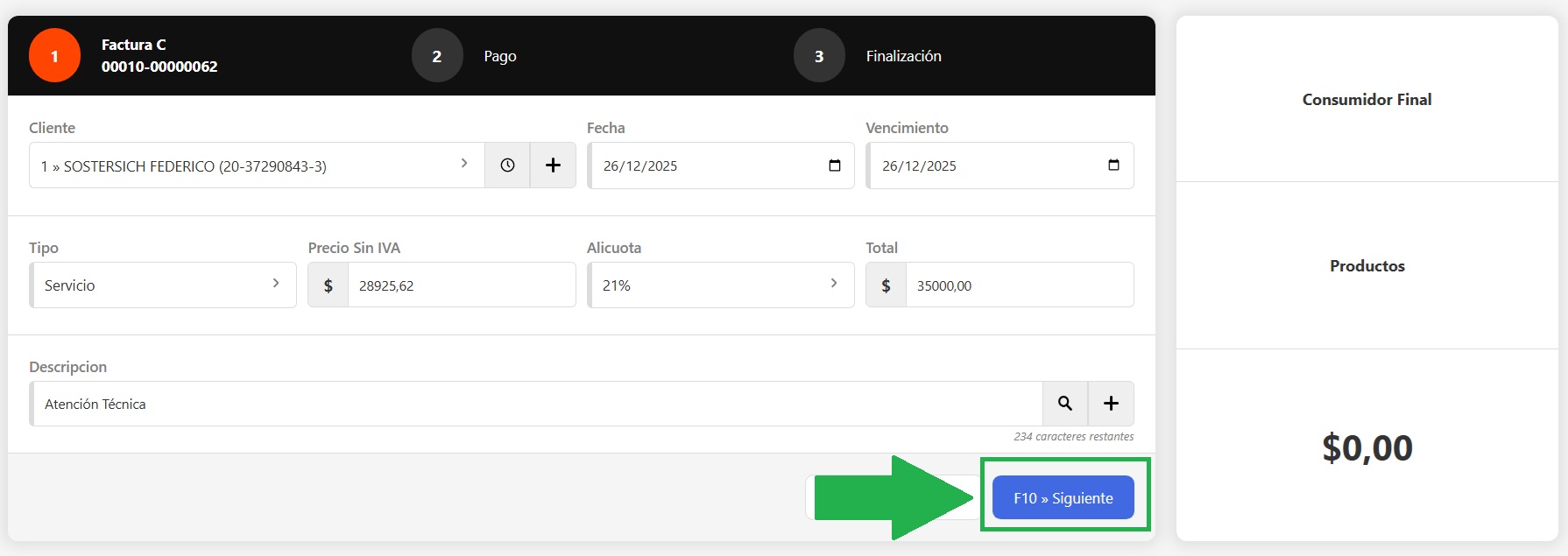Open the Alicuota dropdown showing 21%

pyautogui.click(x=720, y=285)
